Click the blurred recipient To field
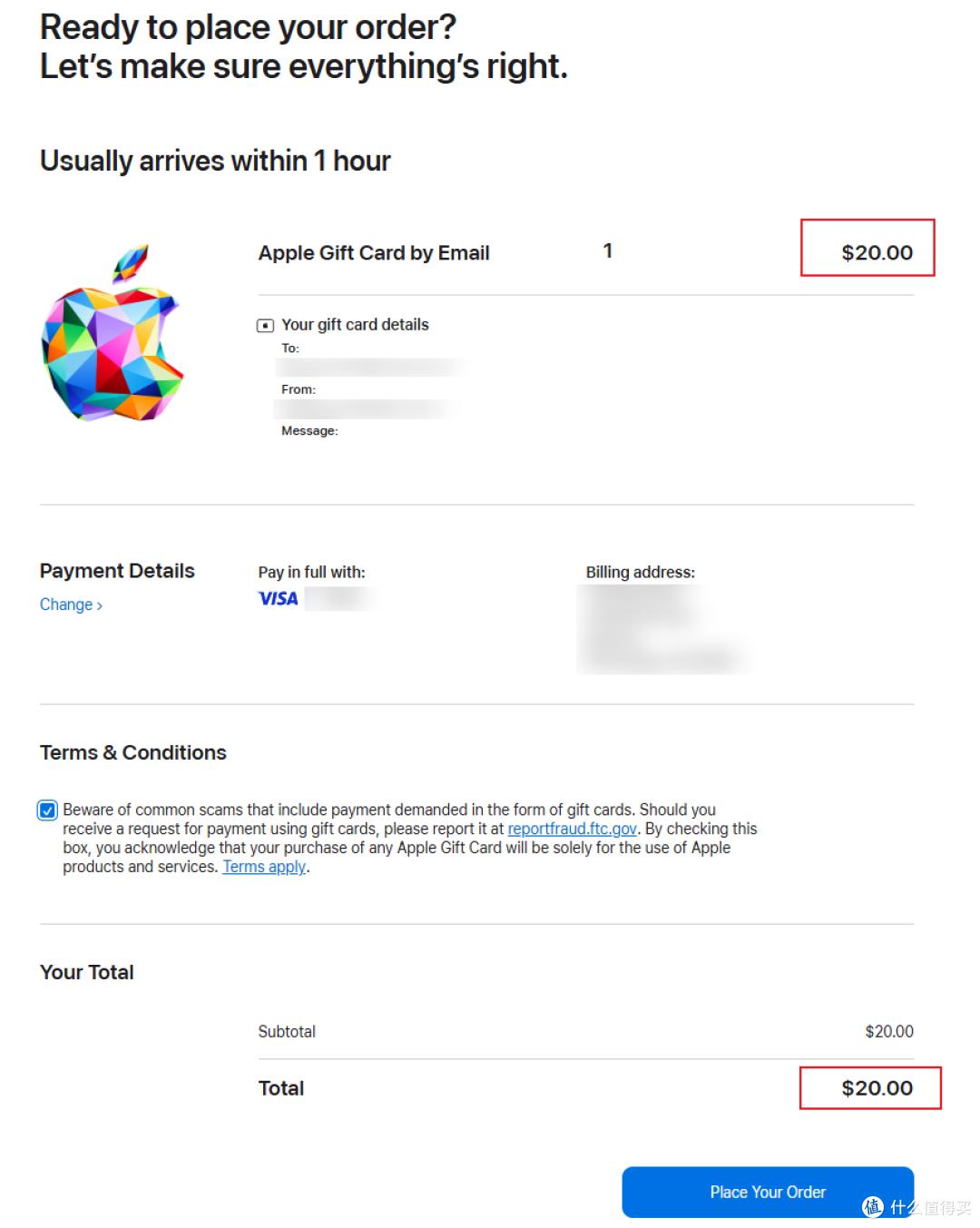The height and width of the screenshot is (1228, 980). pos(370,368)
